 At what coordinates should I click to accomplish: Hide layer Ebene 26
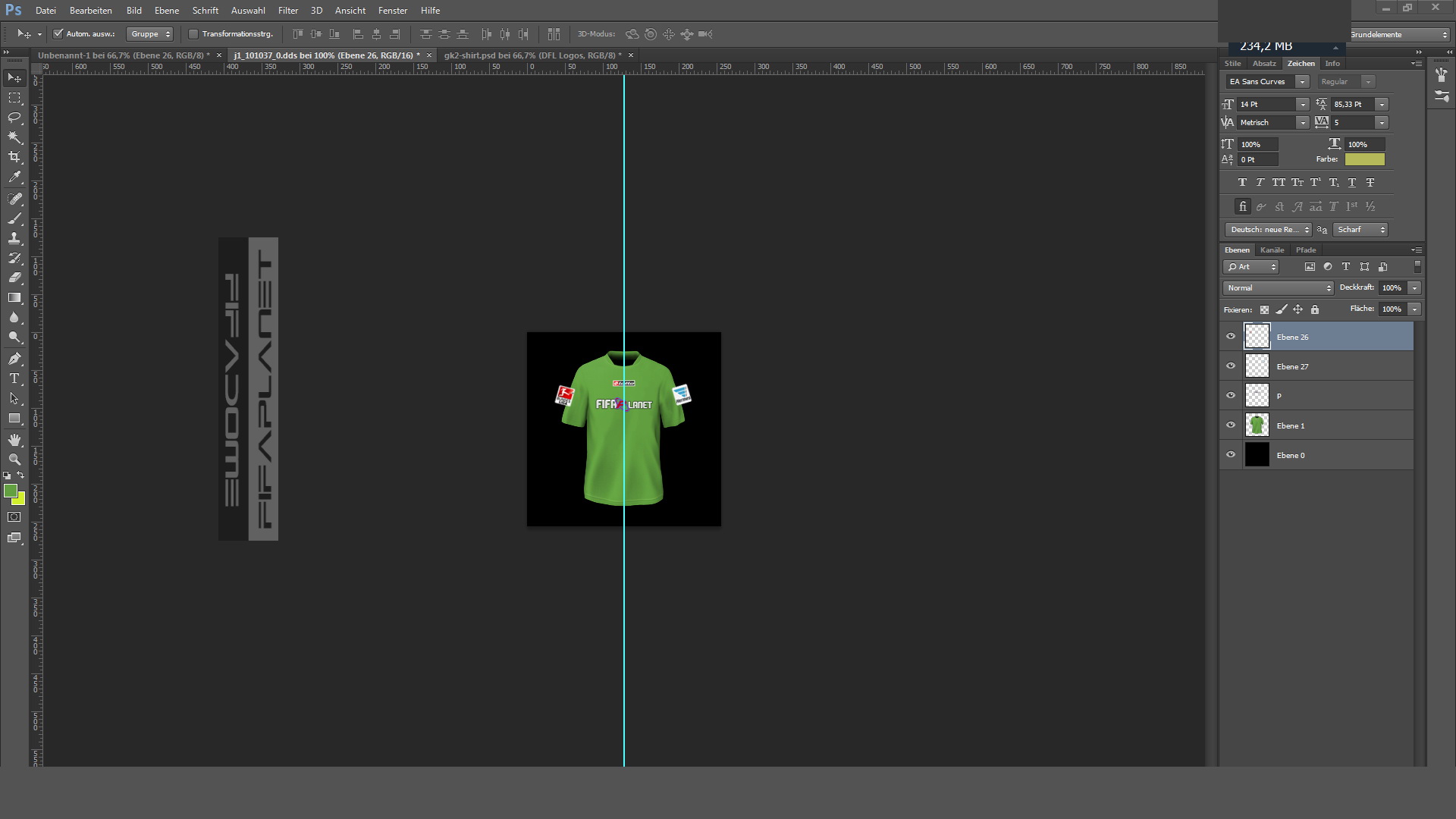(x=1231, y=337)
